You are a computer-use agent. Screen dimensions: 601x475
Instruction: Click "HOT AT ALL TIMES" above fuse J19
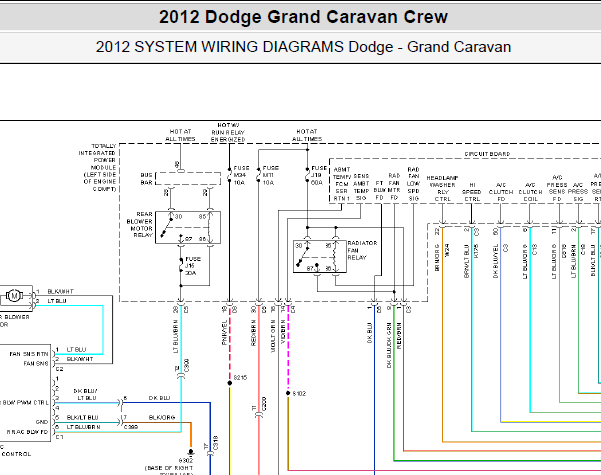point(307,135)
